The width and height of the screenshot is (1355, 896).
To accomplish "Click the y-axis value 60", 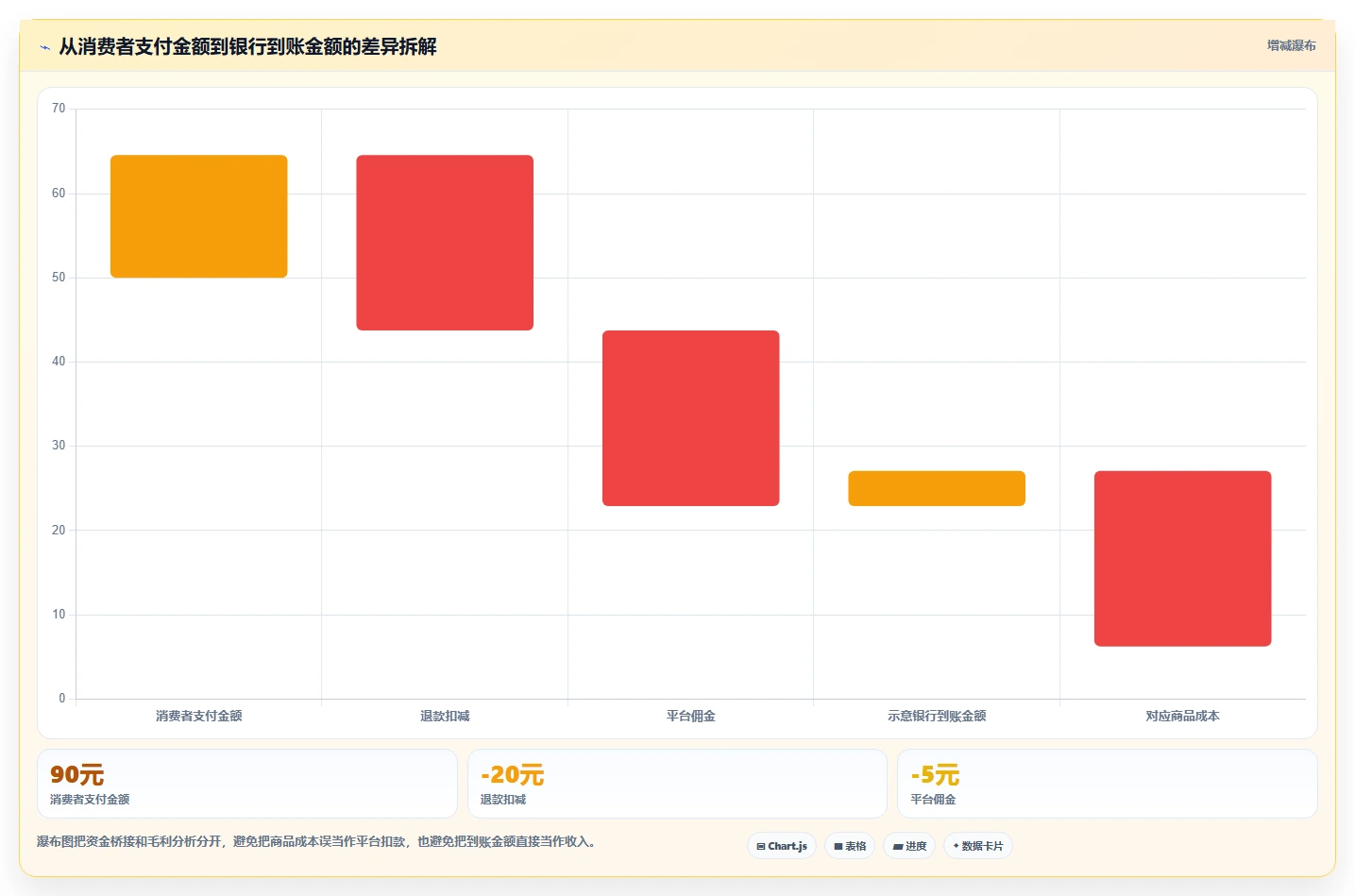I will tap(59, 194).
